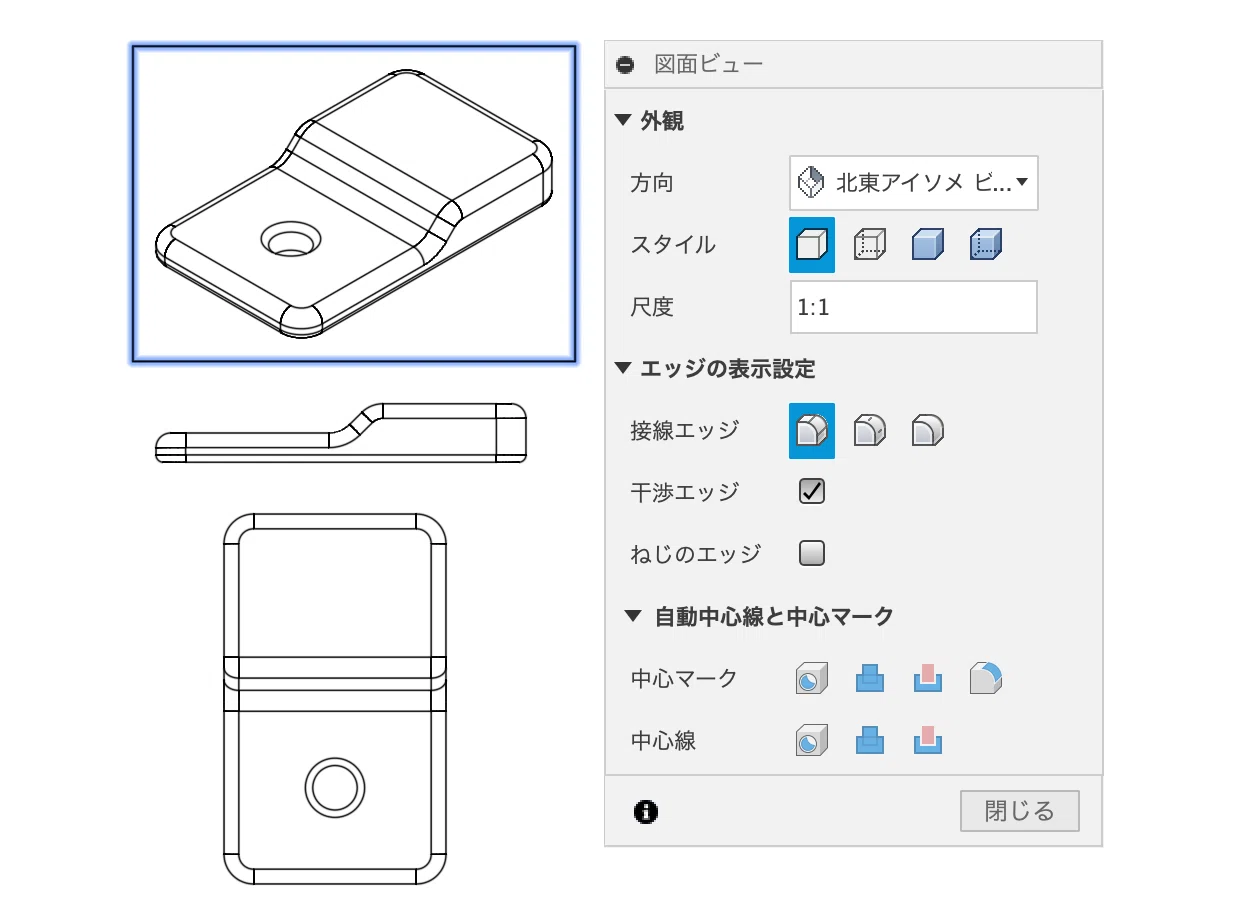The image size is (1240, 920).
Task: Collapse the エッジの表示設定 section
Action: (623, 369)
